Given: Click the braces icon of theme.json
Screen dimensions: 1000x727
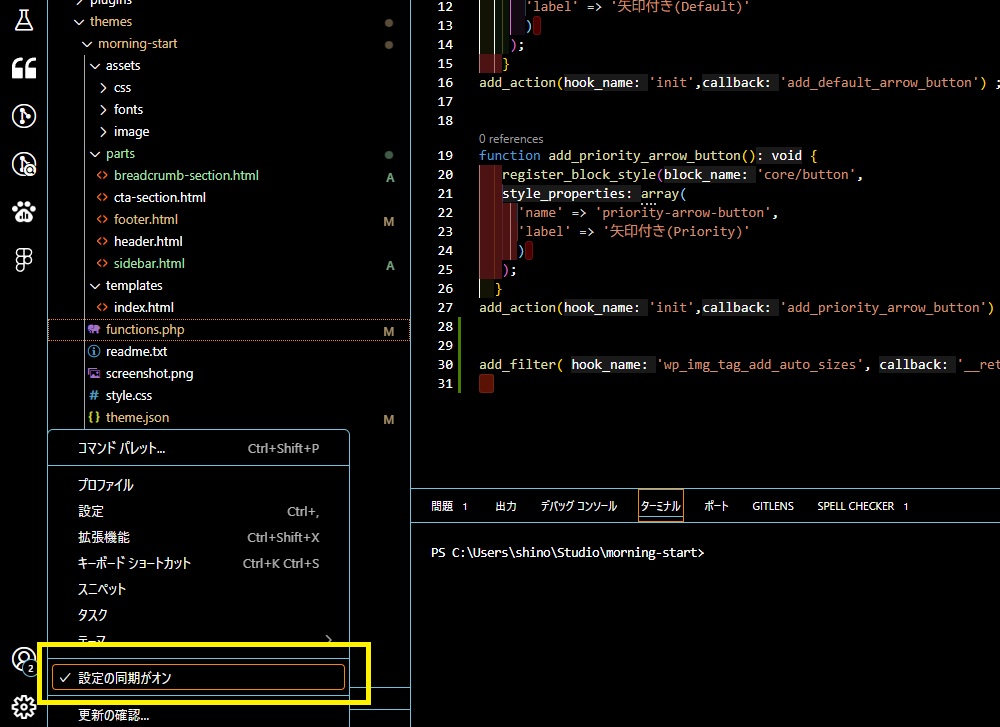Looking at the screenshot, I should (94, 417).
